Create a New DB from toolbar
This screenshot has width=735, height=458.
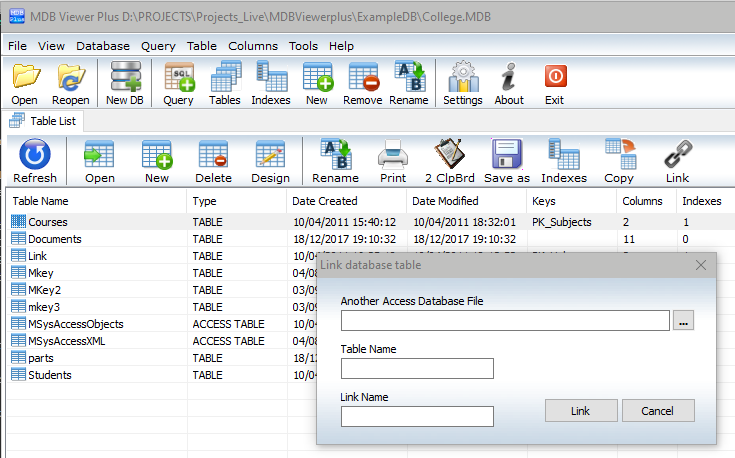(x=125, y=83)
